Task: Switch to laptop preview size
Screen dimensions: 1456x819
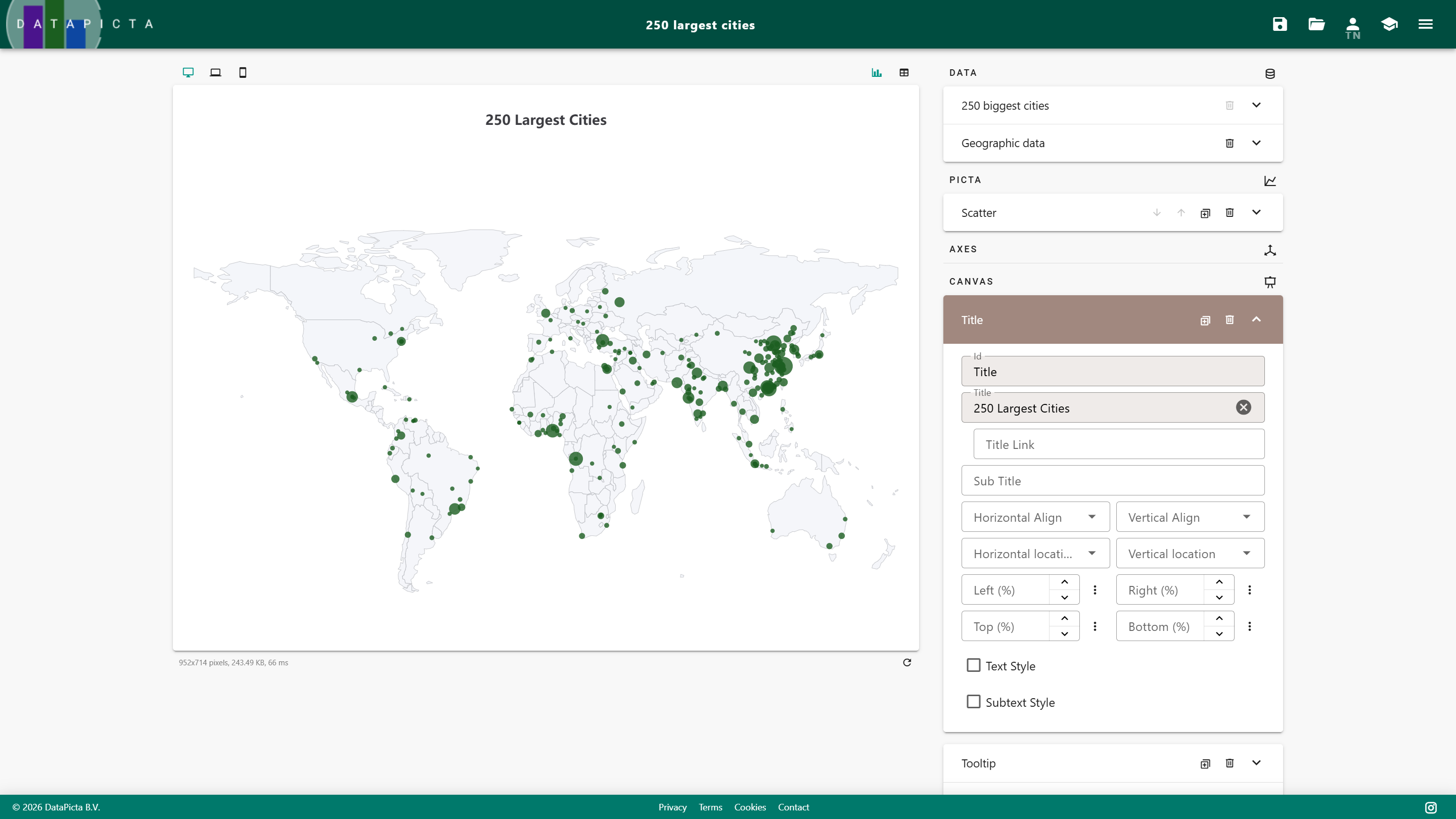Action: (215, 72)
